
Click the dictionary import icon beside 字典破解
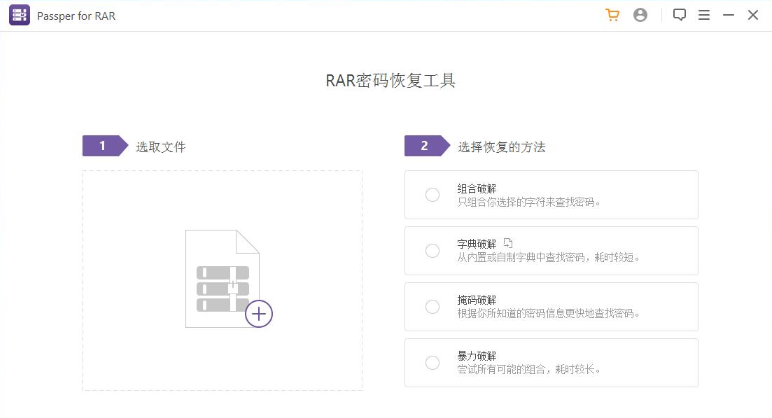pos(508,243)
